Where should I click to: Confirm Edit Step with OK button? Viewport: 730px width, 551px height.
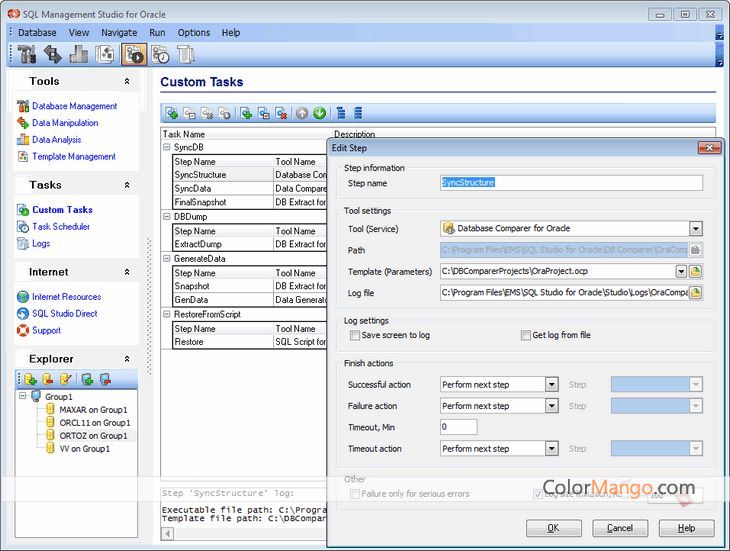click(554, 528)
